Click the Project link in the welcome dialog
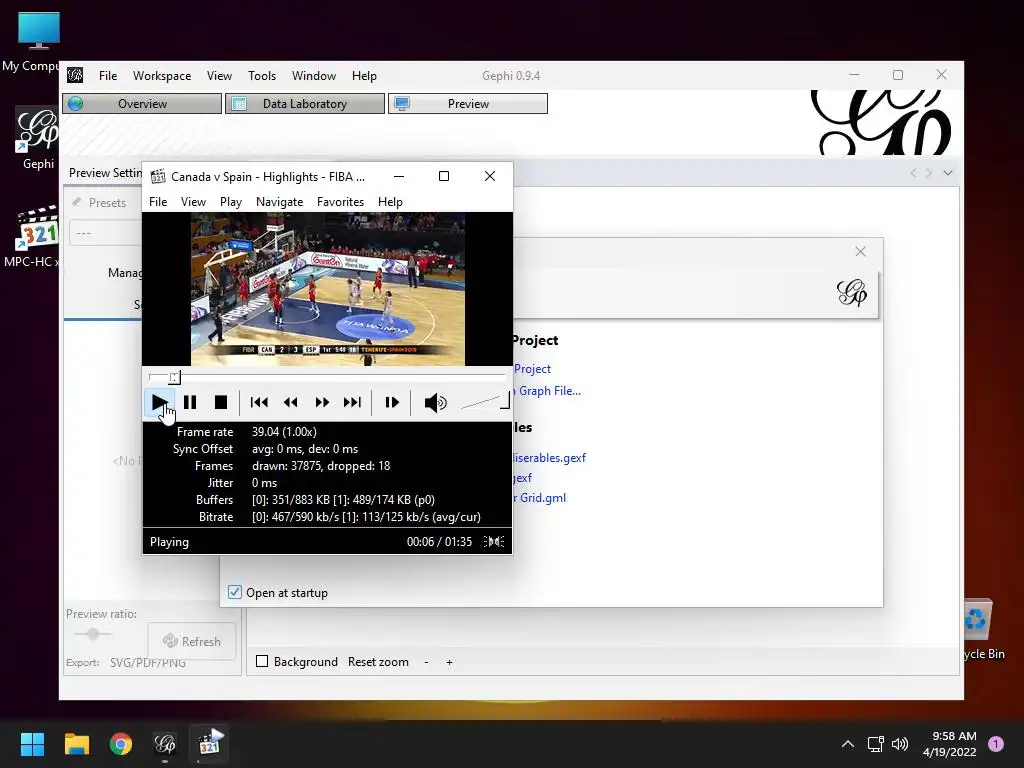Screen dimensions: 1024x768 532,369
